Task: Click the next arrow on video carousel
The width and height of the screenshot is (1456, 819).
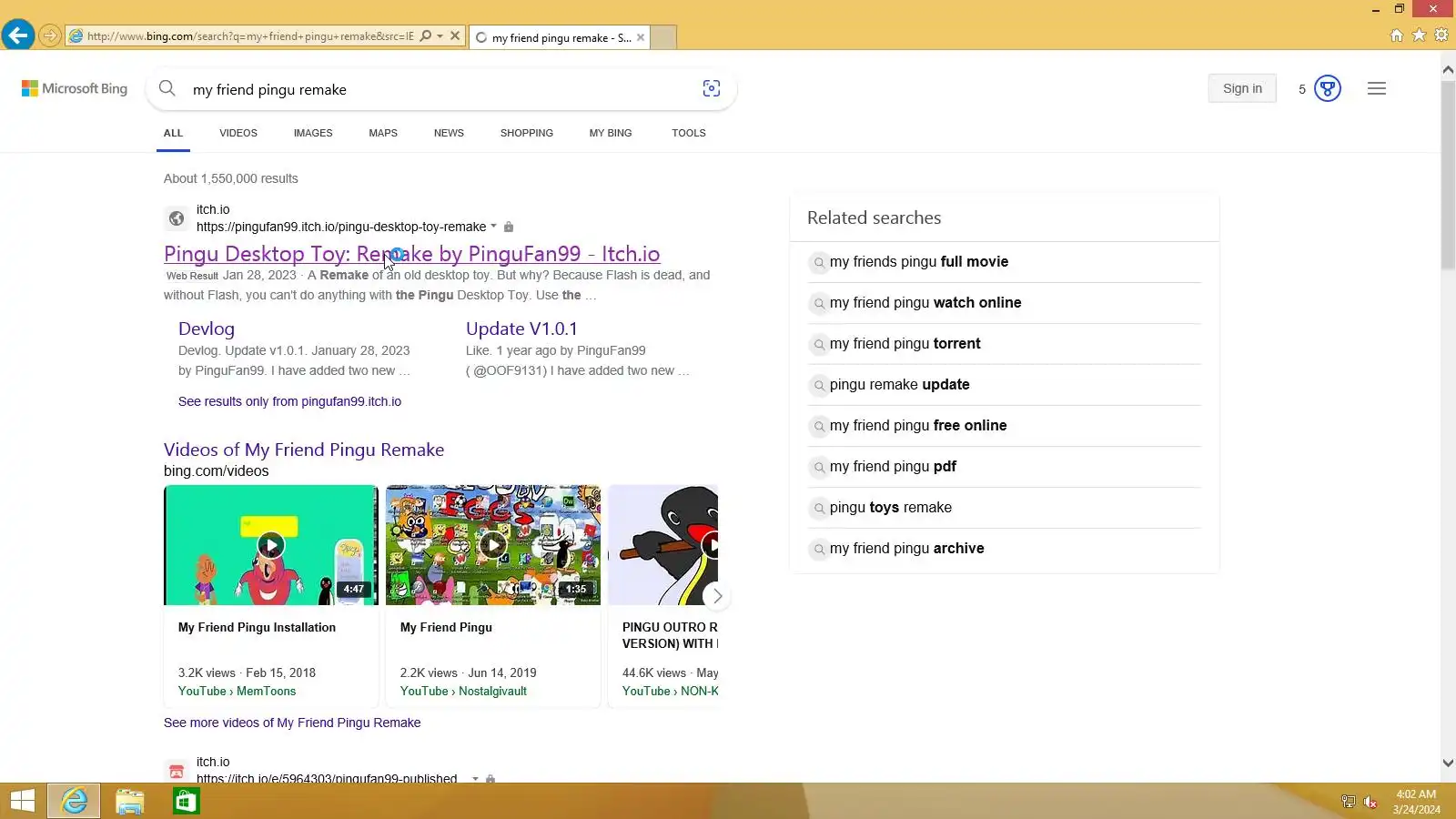Action: click(717, 596)
